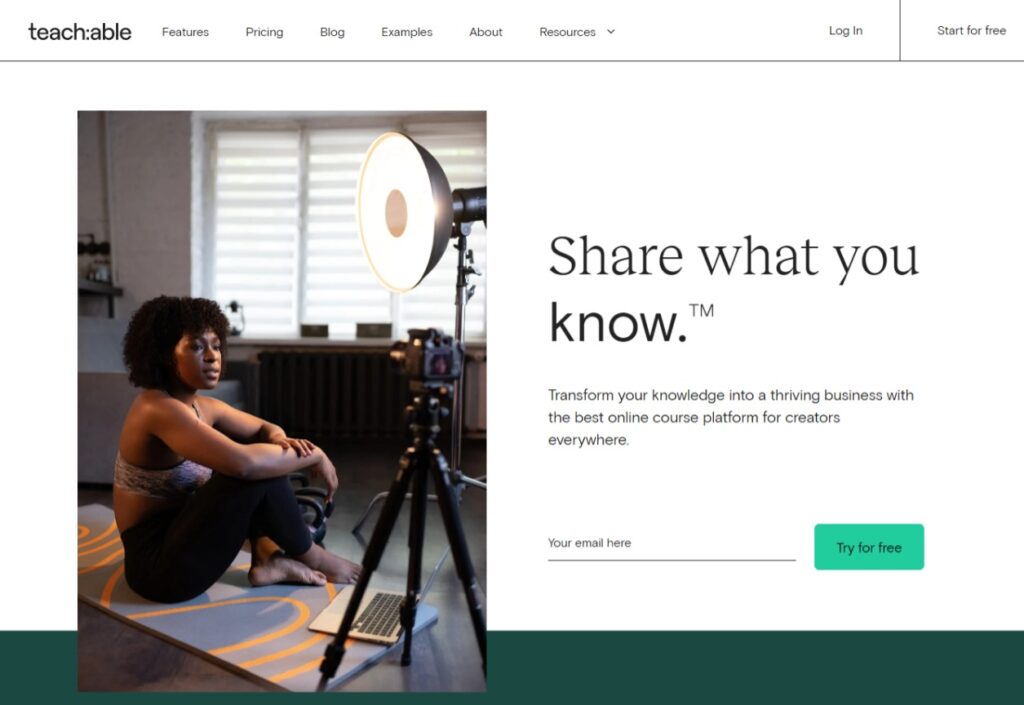Click Start for free in header
The width and height of the screenshot is (1024, 705).
pyautogui.click(x=971, y=31)
